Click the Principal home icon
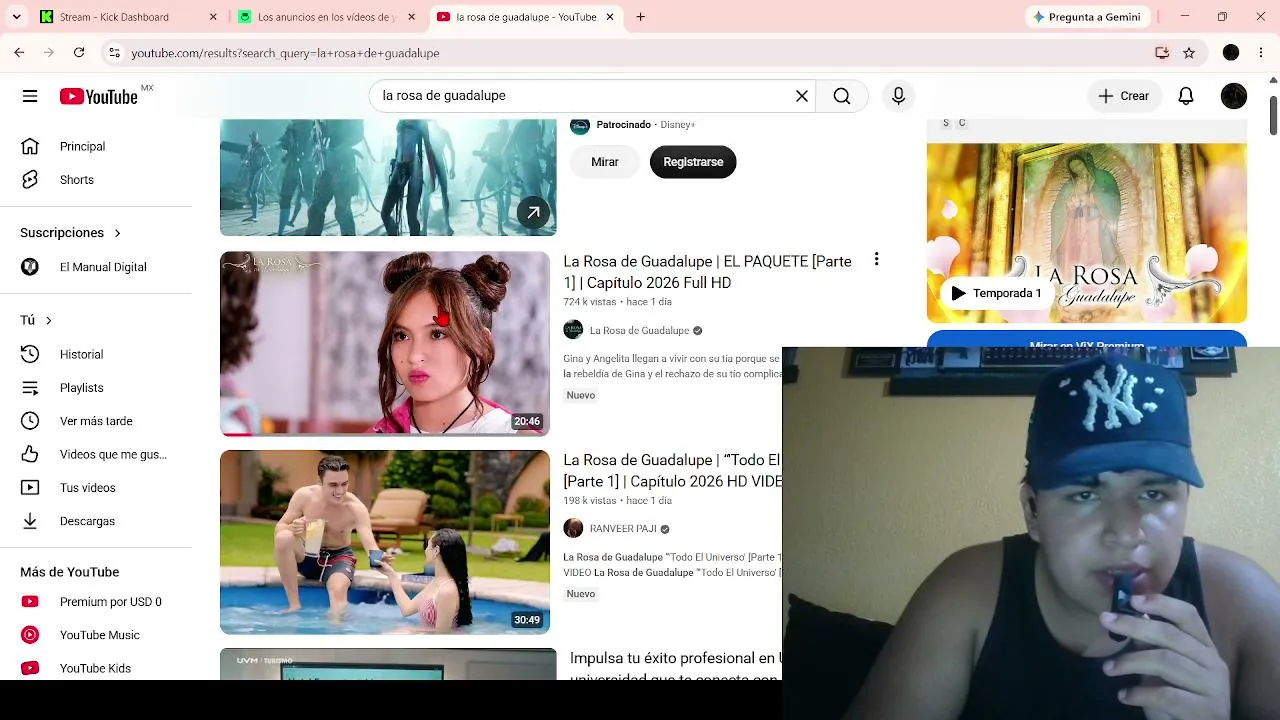 coord(30,146)
